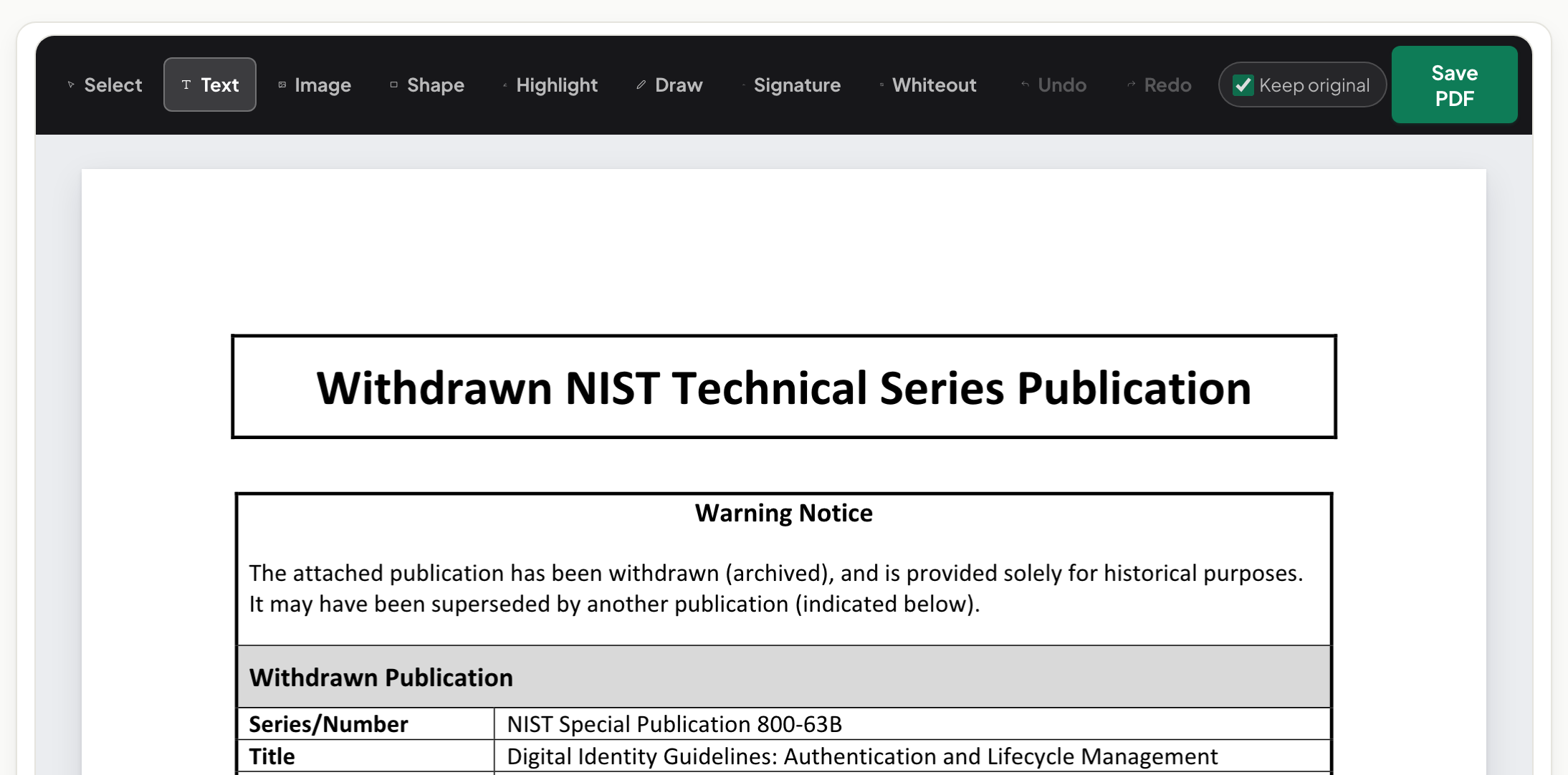Pick the Shape tool
The width and height of the screenshot is (1568, 775).
point(427,85)
